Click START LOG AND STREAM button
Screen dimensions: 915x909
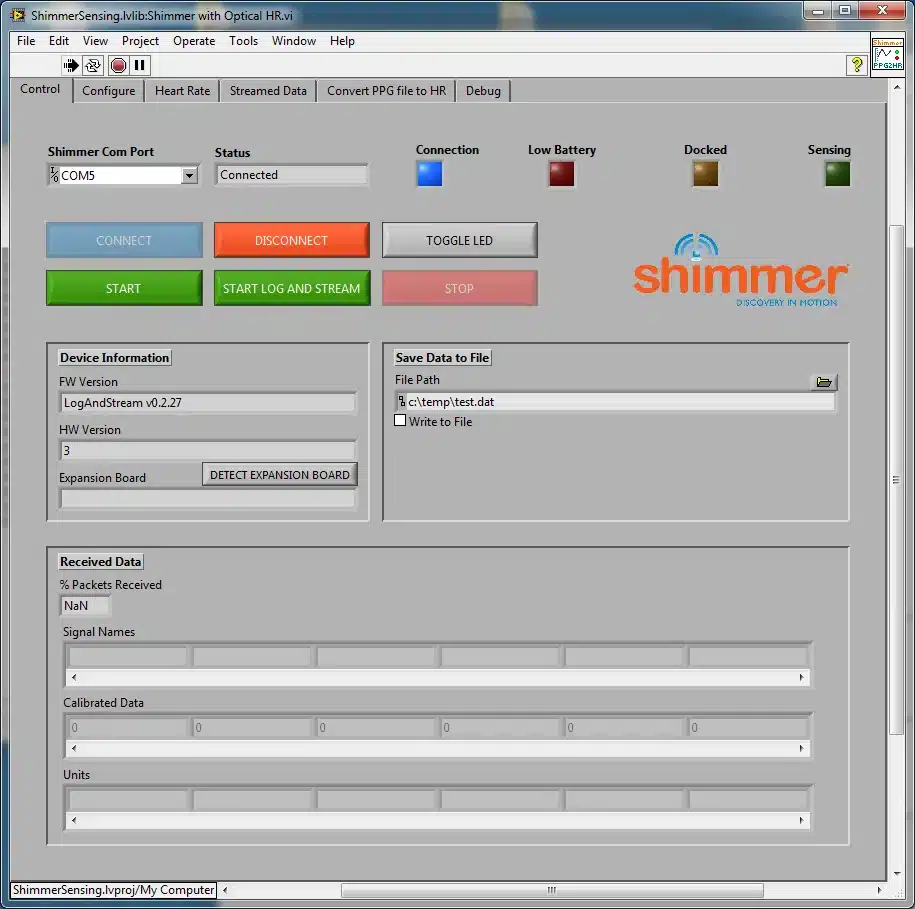click(292, 288)
